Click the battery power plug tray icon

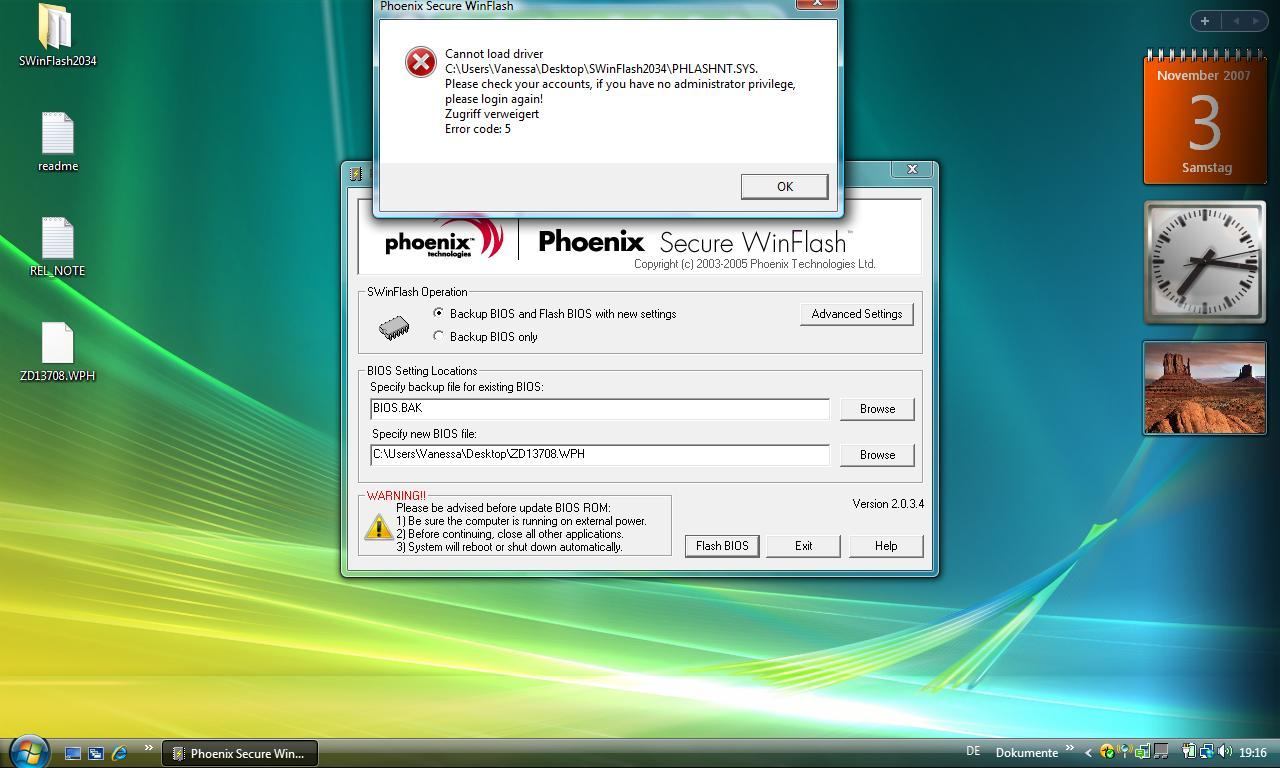[1189, 751]
